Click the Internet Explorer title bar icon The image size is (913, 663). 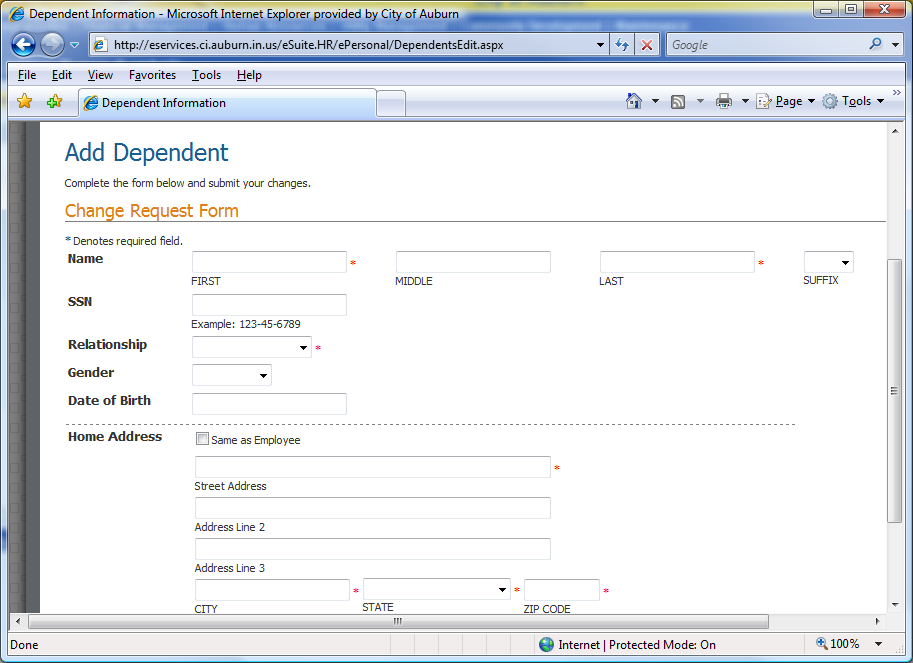(x=17, y=14)
